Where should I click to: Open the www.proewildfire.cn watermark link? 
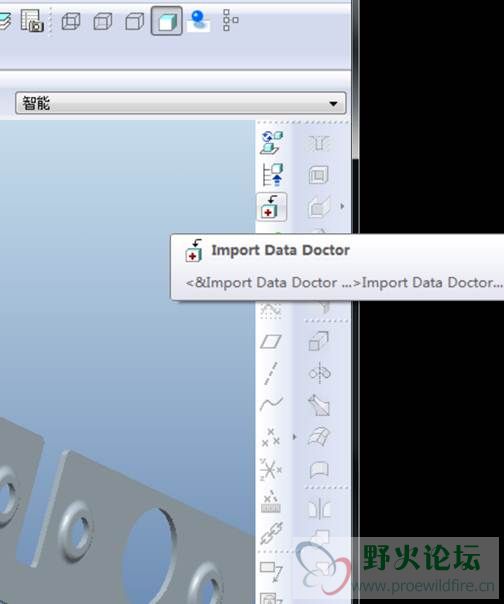tap(423, 586)
